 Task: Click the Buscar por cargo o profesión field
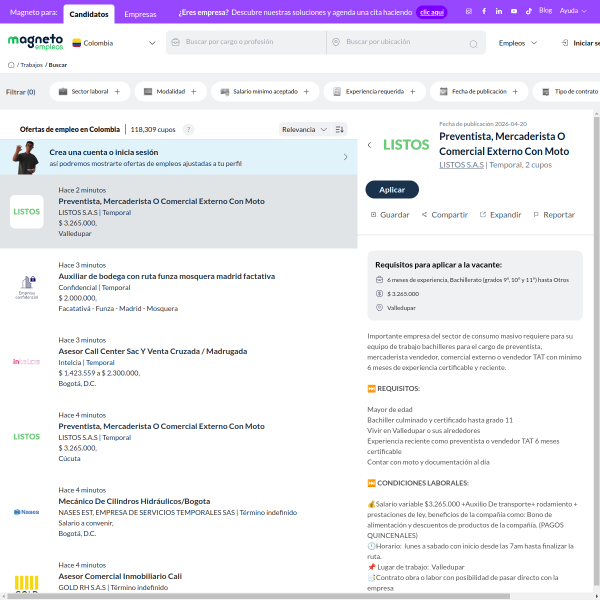tap(250, 43)
